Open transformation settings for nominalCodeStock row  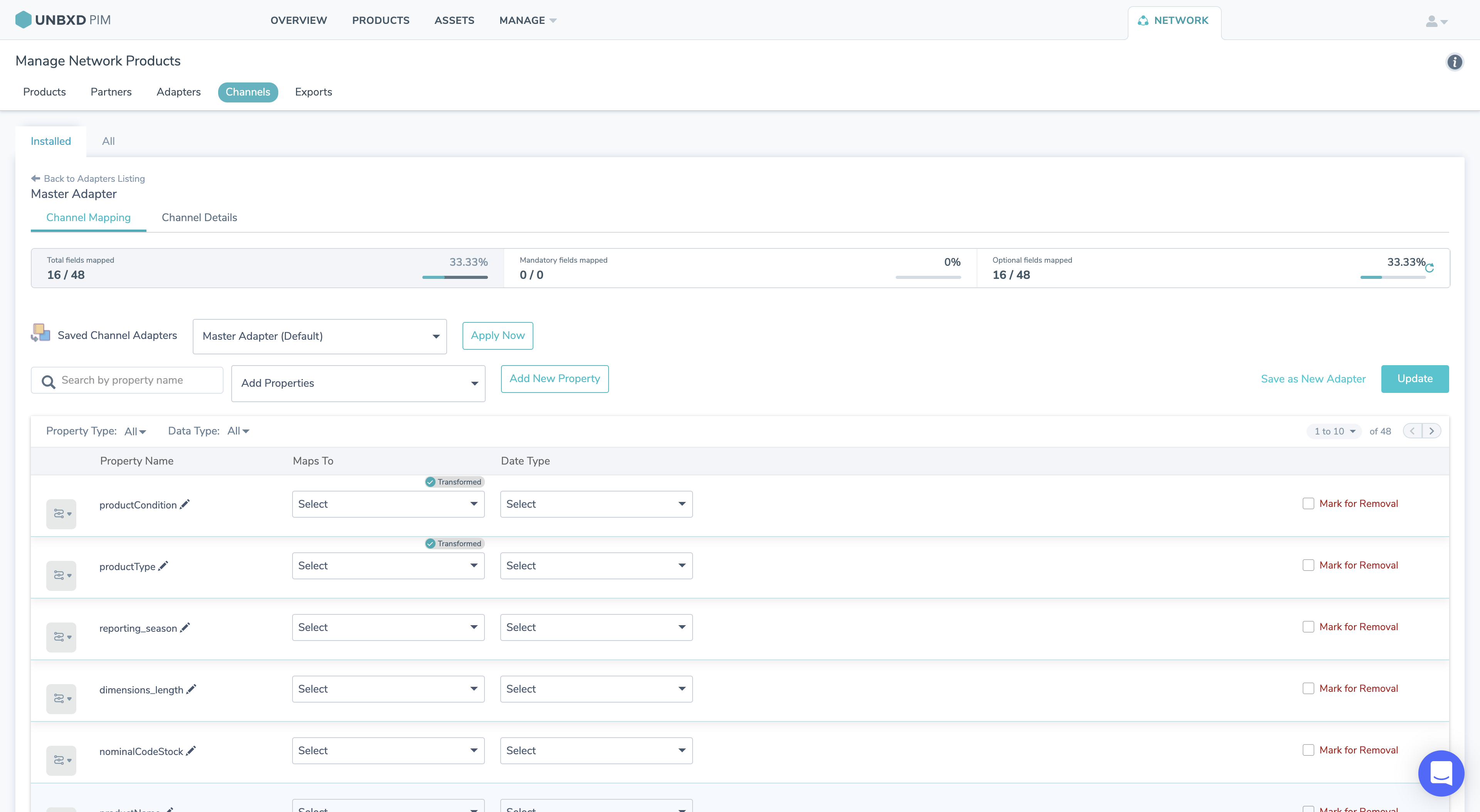(62, 760)
